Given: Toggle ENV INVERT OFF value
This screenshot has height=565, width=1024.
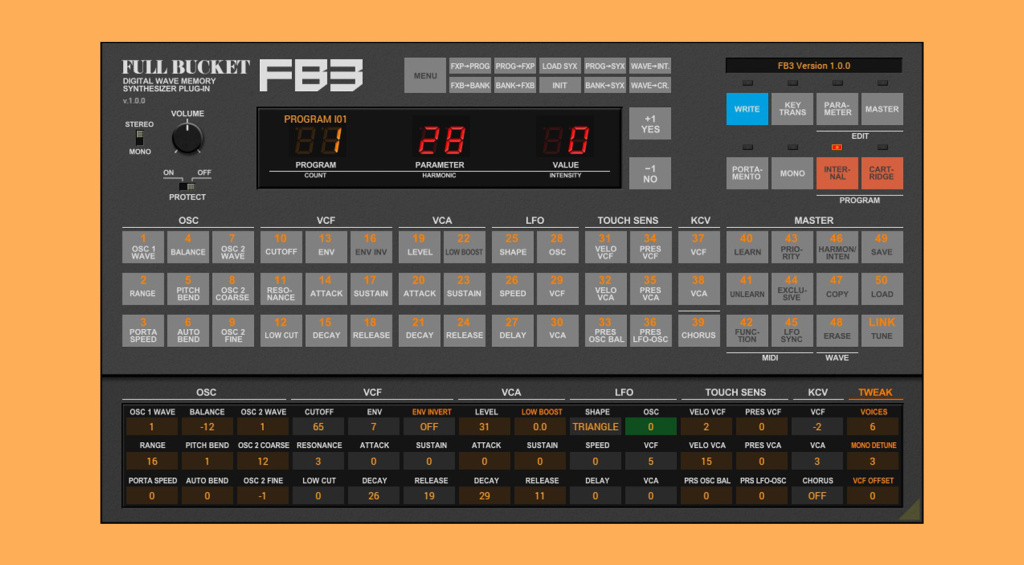Looking at the screenshot, I should coord(429,427).
